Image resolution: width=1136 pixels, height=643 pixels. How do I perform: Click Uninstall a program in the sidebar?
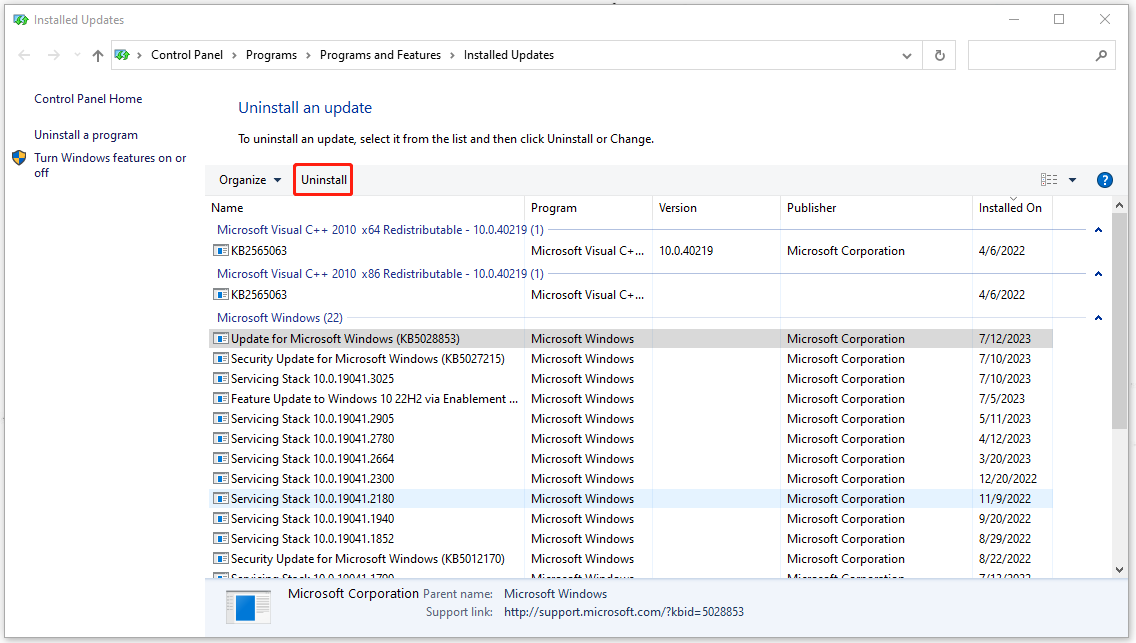(x=86, y=134)
